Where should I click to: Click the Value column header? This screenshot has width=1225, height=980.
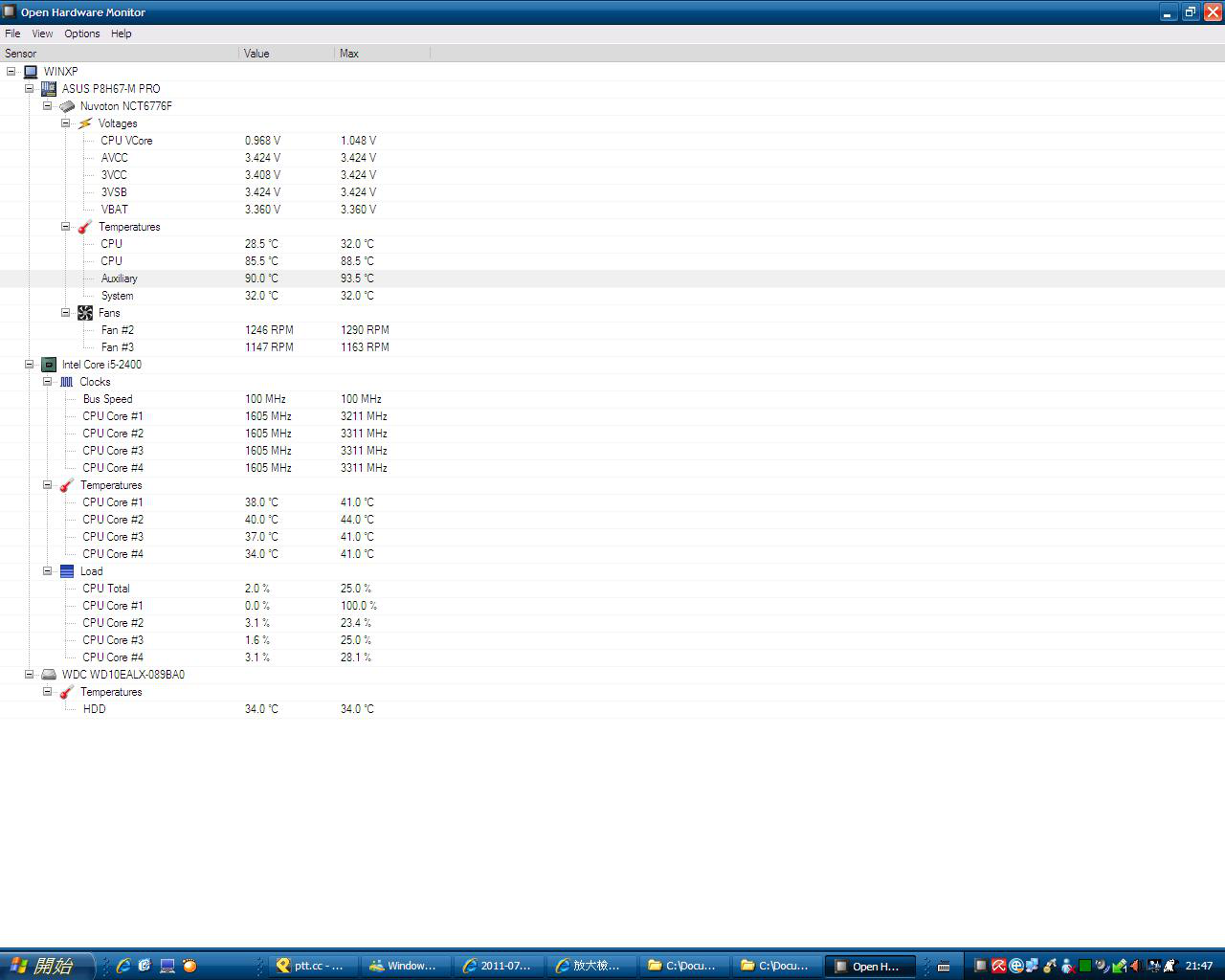287,54
